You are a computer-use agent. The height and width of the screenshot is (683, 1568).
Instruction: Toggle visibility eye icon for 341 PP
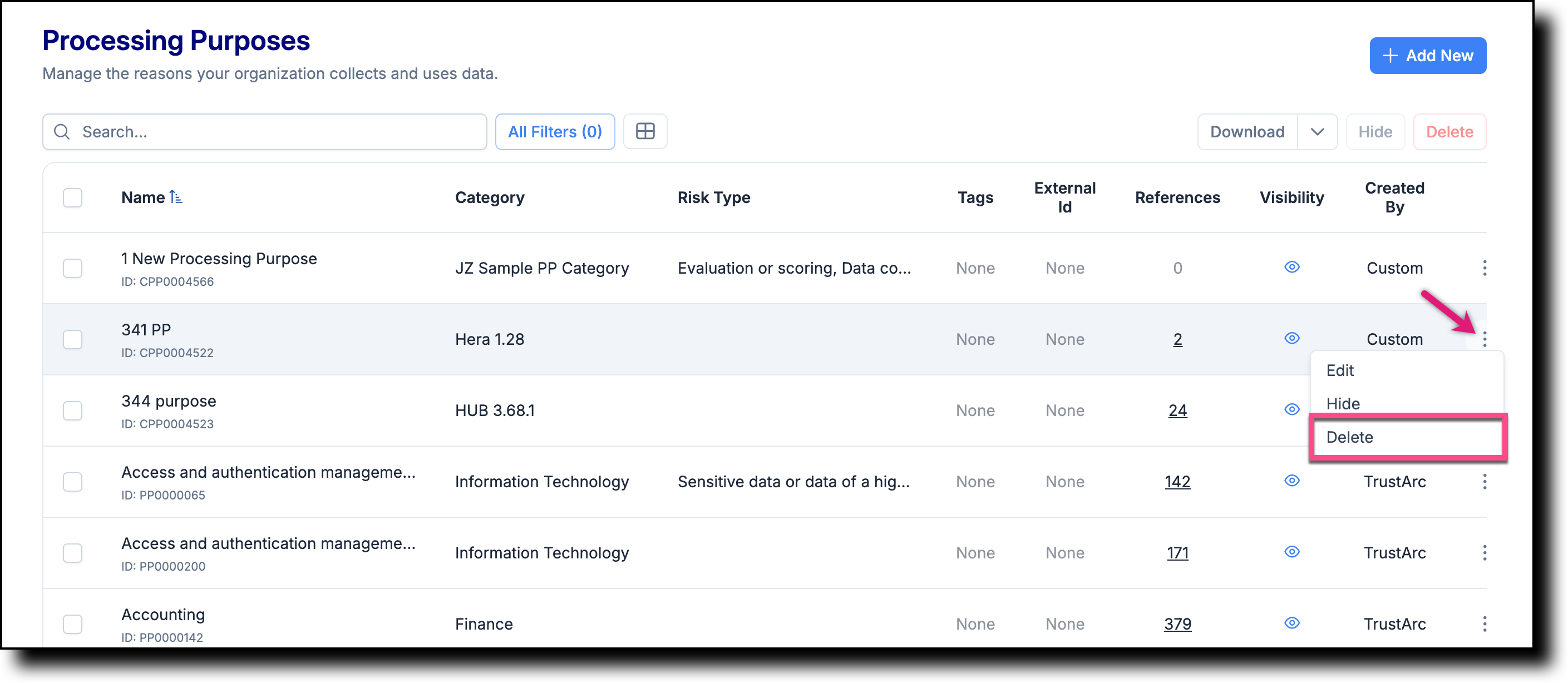[x=1292, y=339]
